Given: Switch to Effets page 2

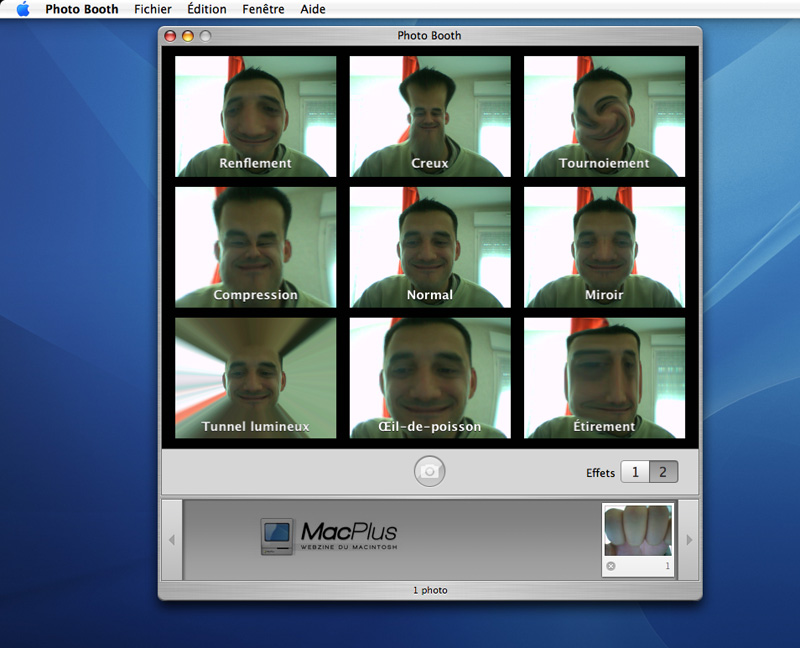Looking at the screenshot, I should [663, 472].
